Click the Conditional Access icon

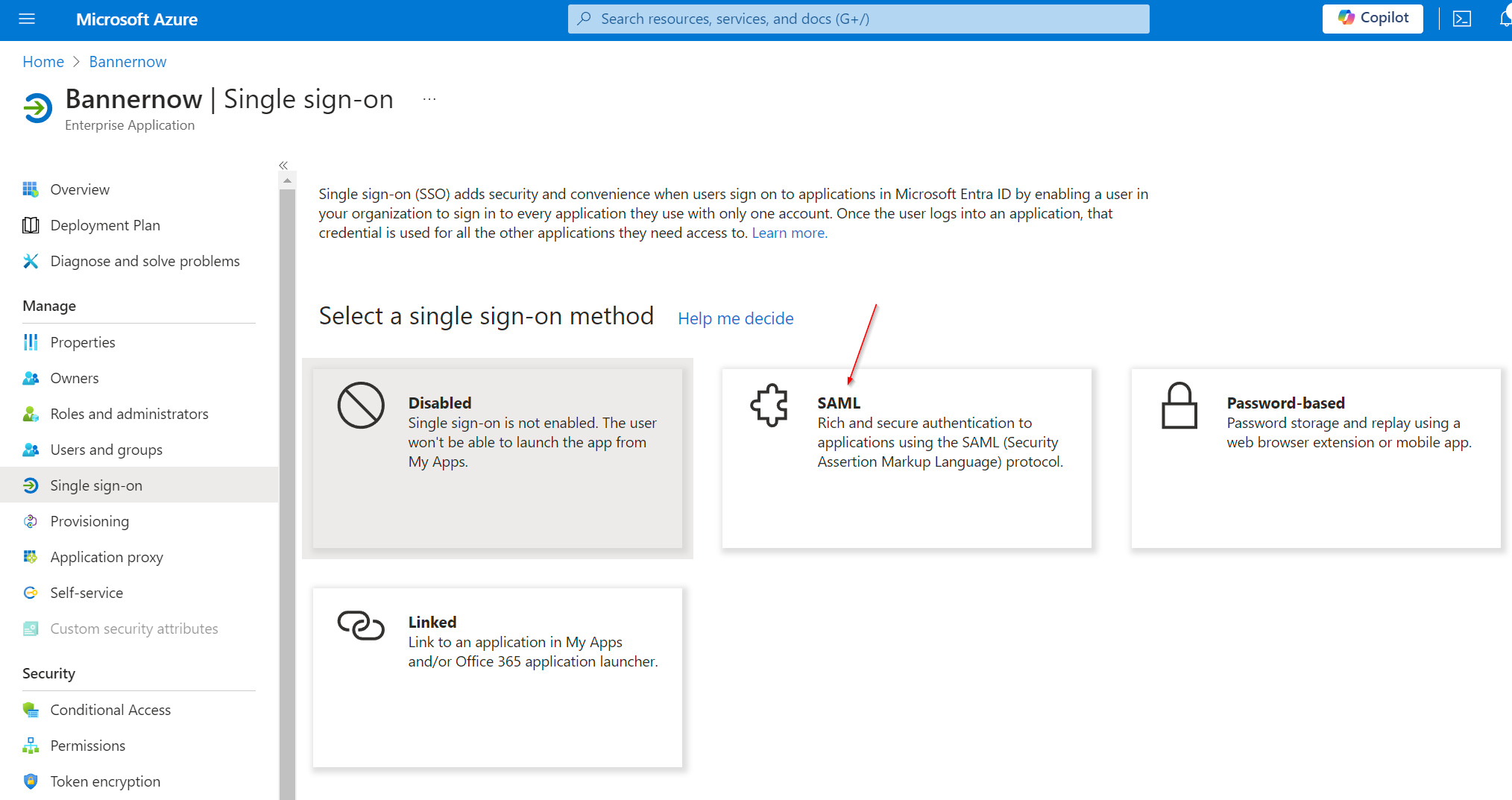tap(31, 710)
